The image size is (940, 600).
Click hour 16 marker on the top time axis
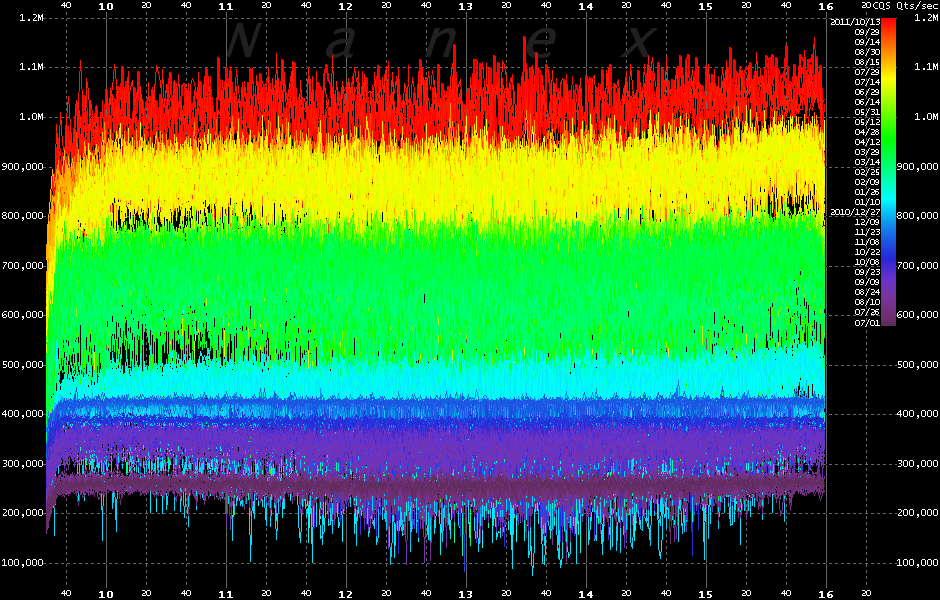[824, 6]
